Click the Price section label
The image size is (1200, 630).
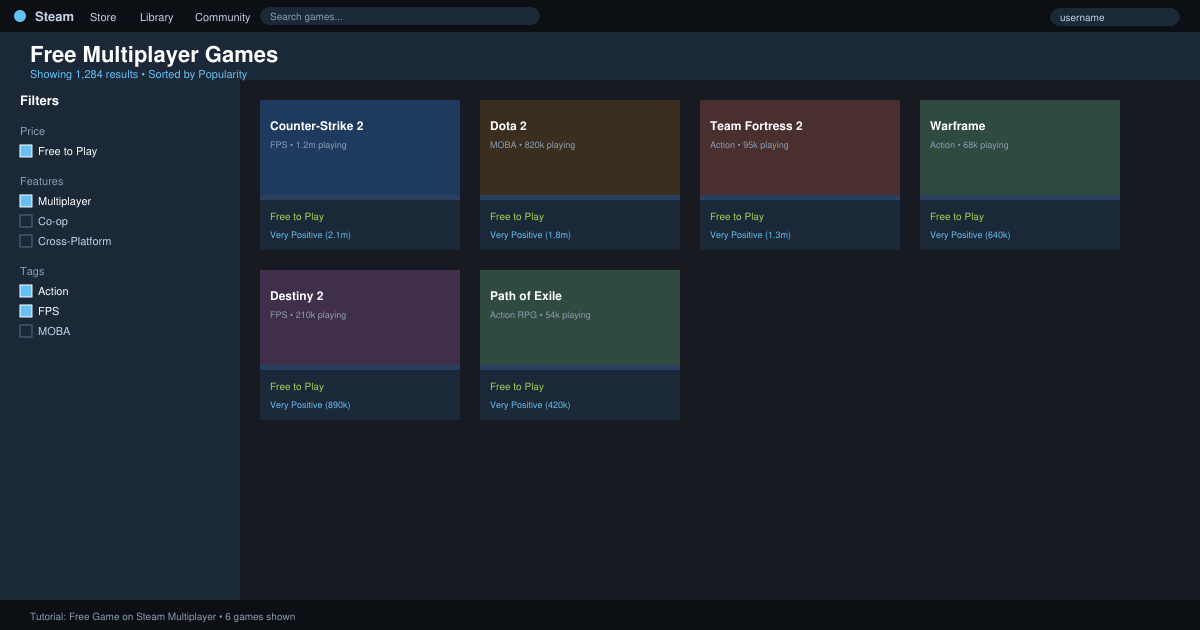[x=32, y=131]
